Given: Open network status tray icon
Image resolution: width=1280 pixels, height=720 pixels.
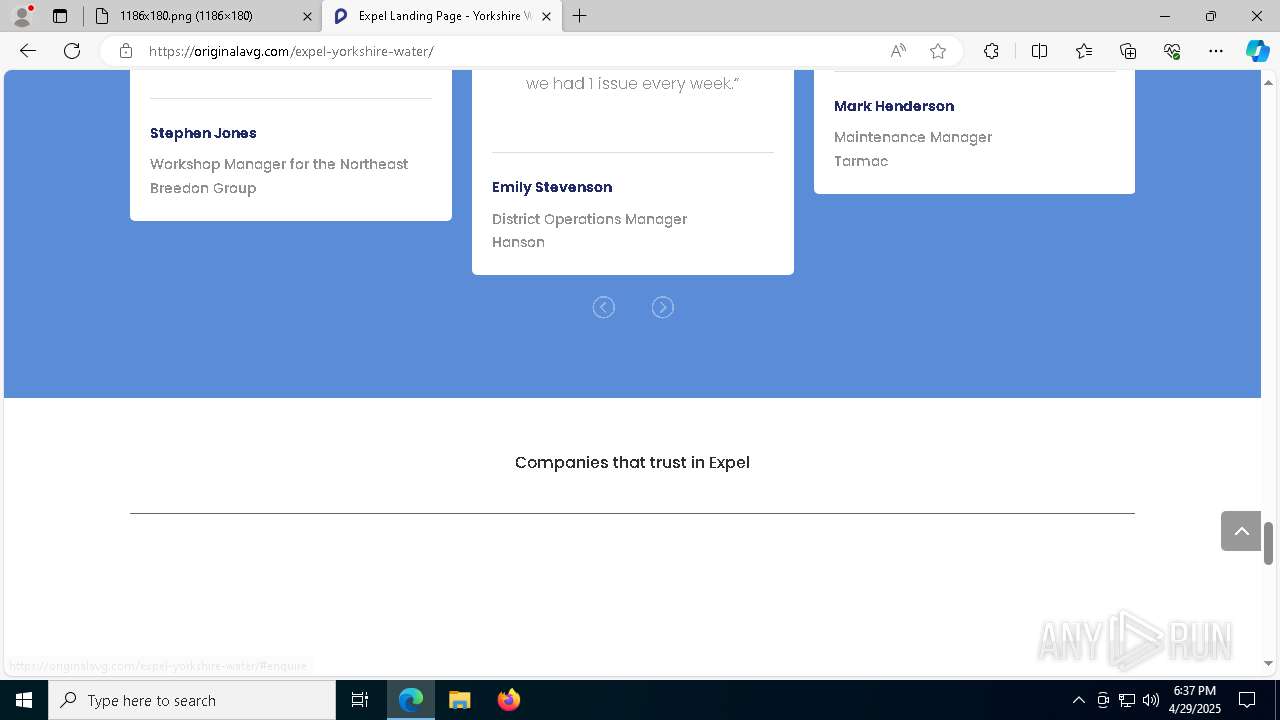Looking at the screenshot, I should pos(1127,700).
